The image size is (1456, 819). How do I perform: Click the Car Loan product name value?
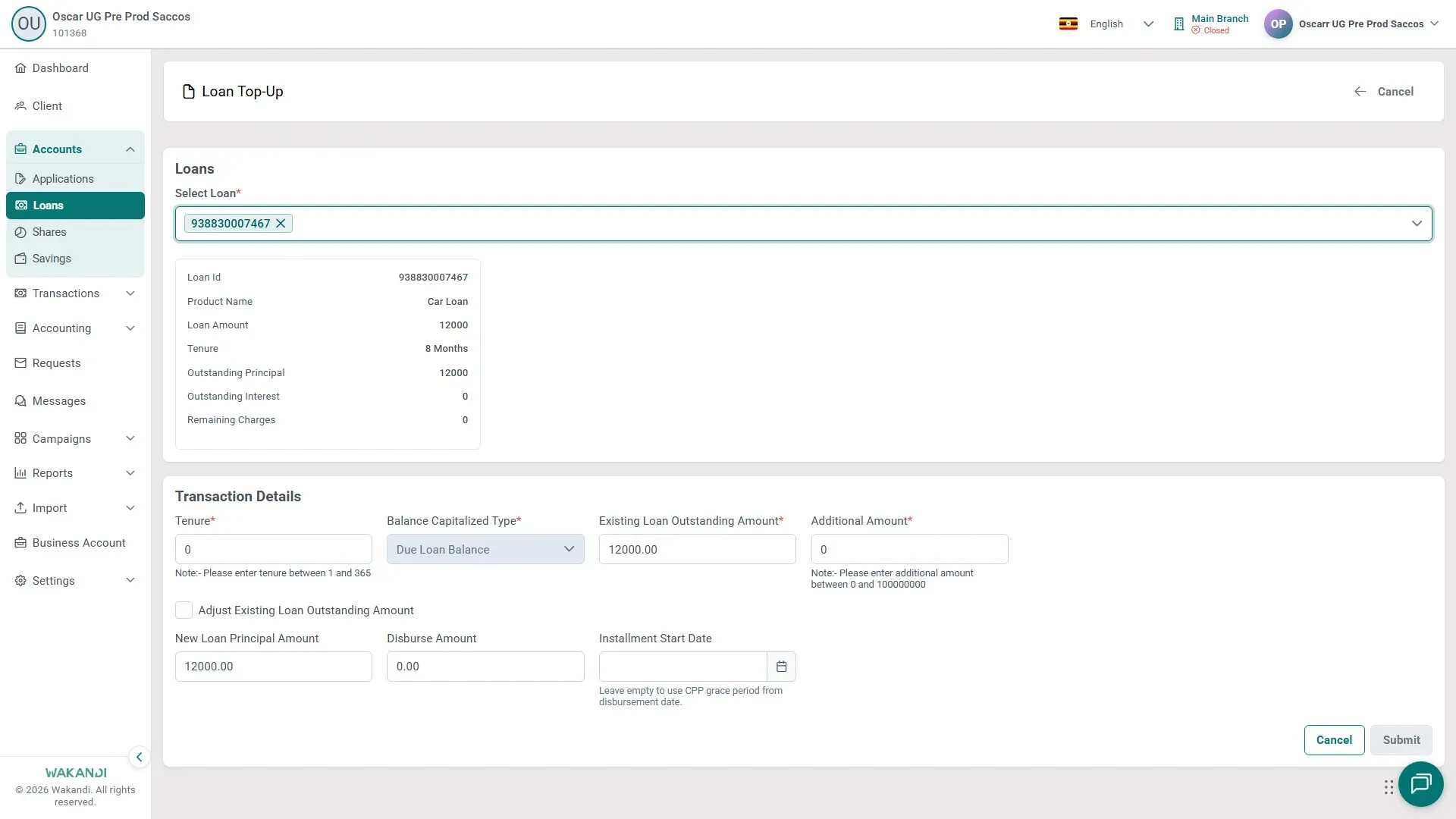coord(447,302)
